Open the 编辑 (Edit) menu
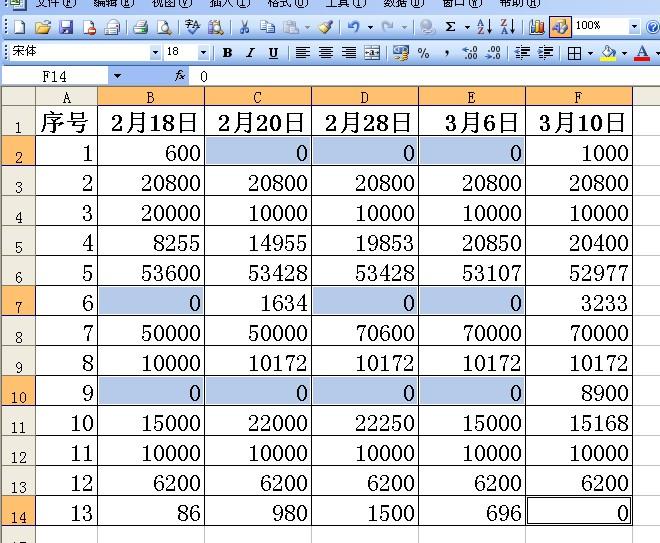The width and height of the screenshot is (660, 543). [x=114, y=3]
